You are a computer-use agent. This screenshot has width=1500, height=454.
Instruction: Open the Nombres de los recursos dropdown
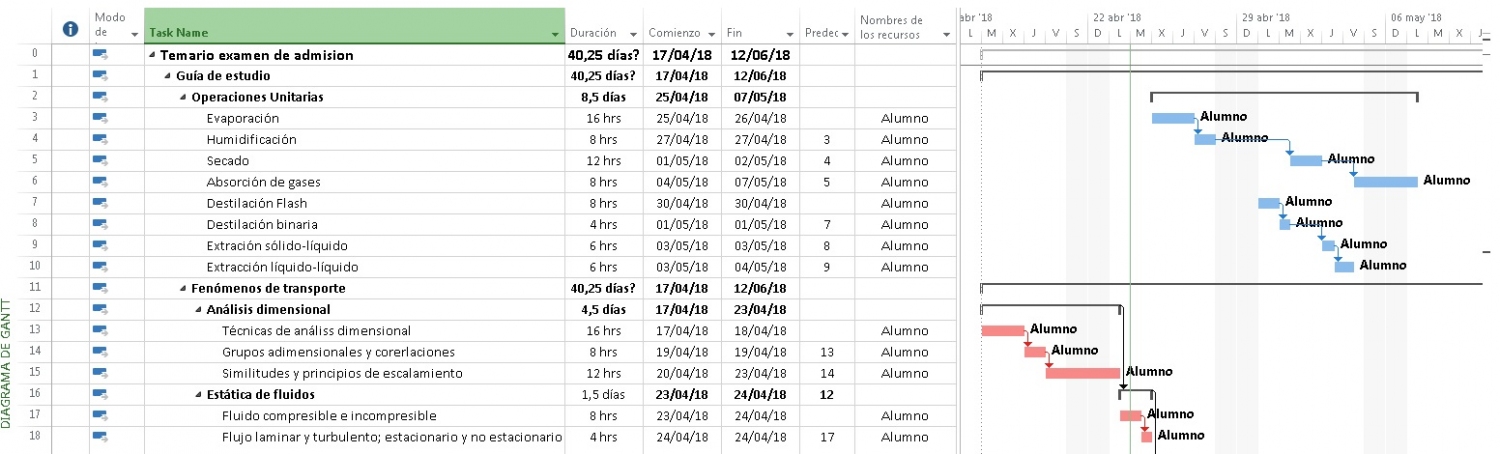point(946,34)
